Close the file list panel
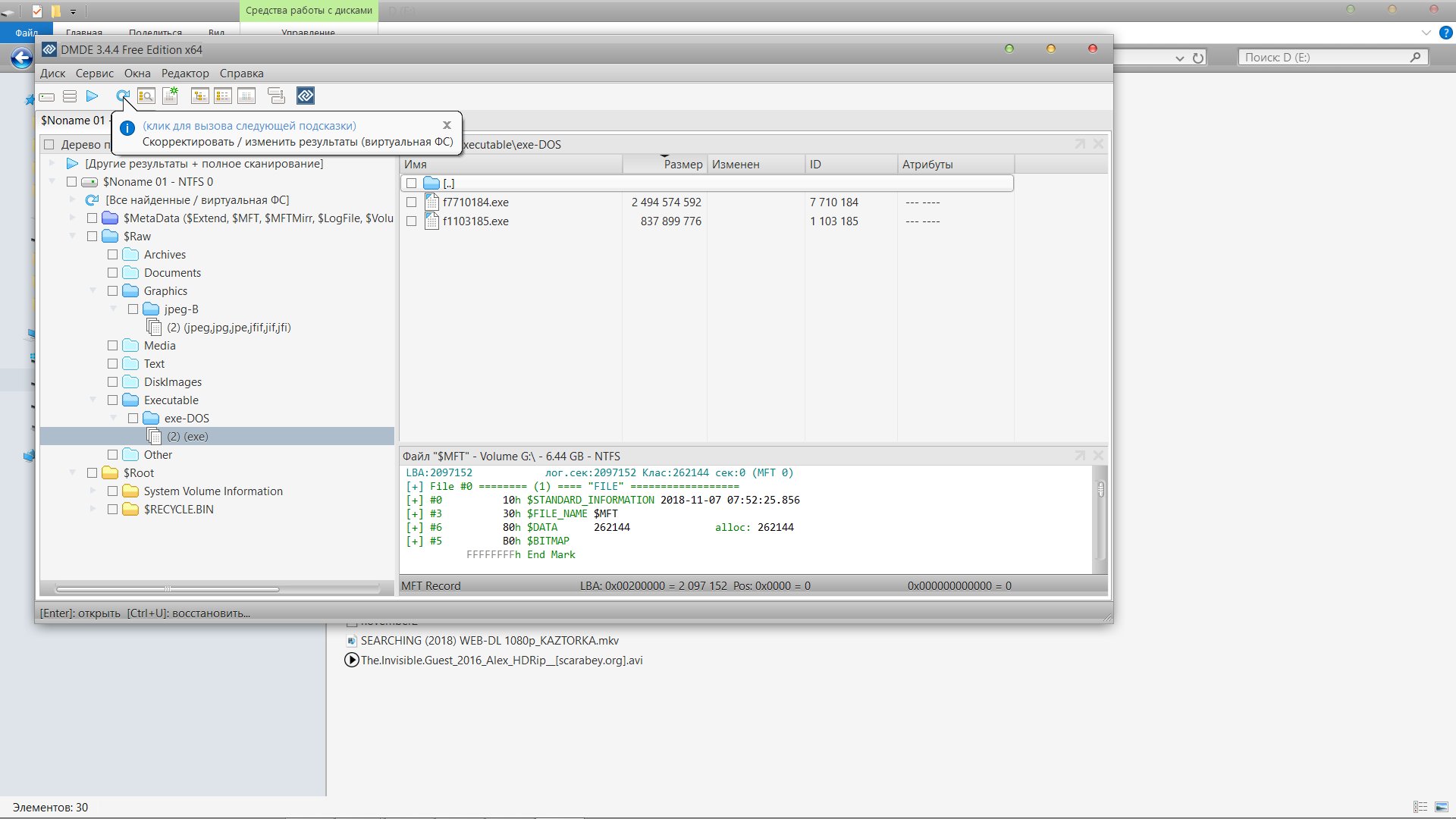This screenshot has width=1456, height=819. [x=1098, y=144]
